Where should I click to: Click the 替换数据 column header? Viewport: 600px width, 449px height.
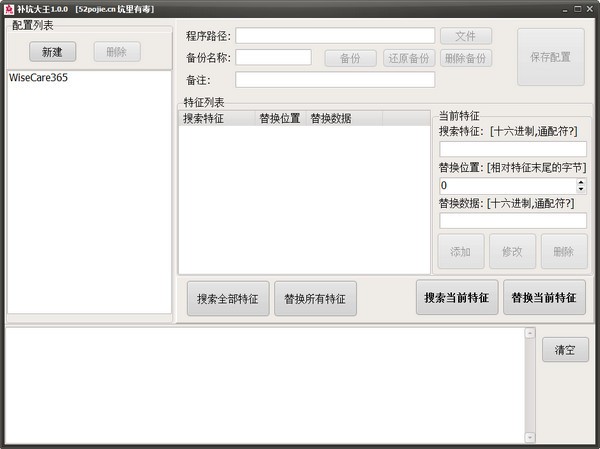344,118
